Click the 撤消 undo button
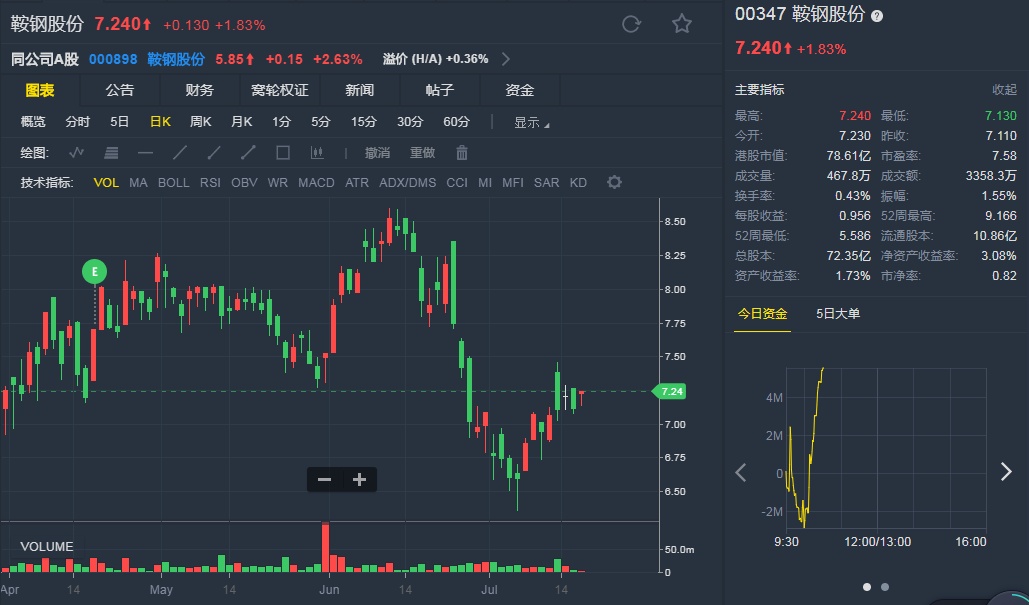This screenshot has height=605, width=1029. [x=377, y=153]
